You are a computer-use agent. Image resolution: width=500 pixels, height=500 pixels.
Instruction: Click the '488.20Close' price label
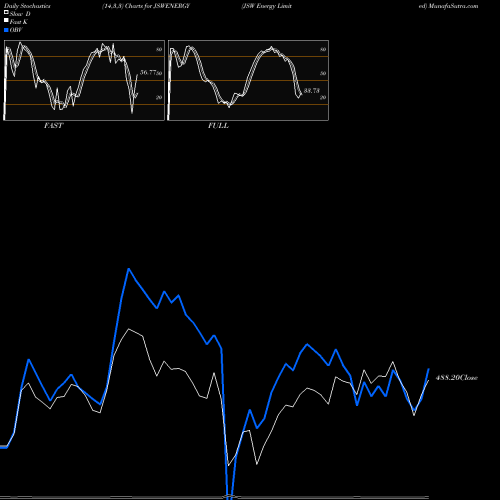pos(457,378)
